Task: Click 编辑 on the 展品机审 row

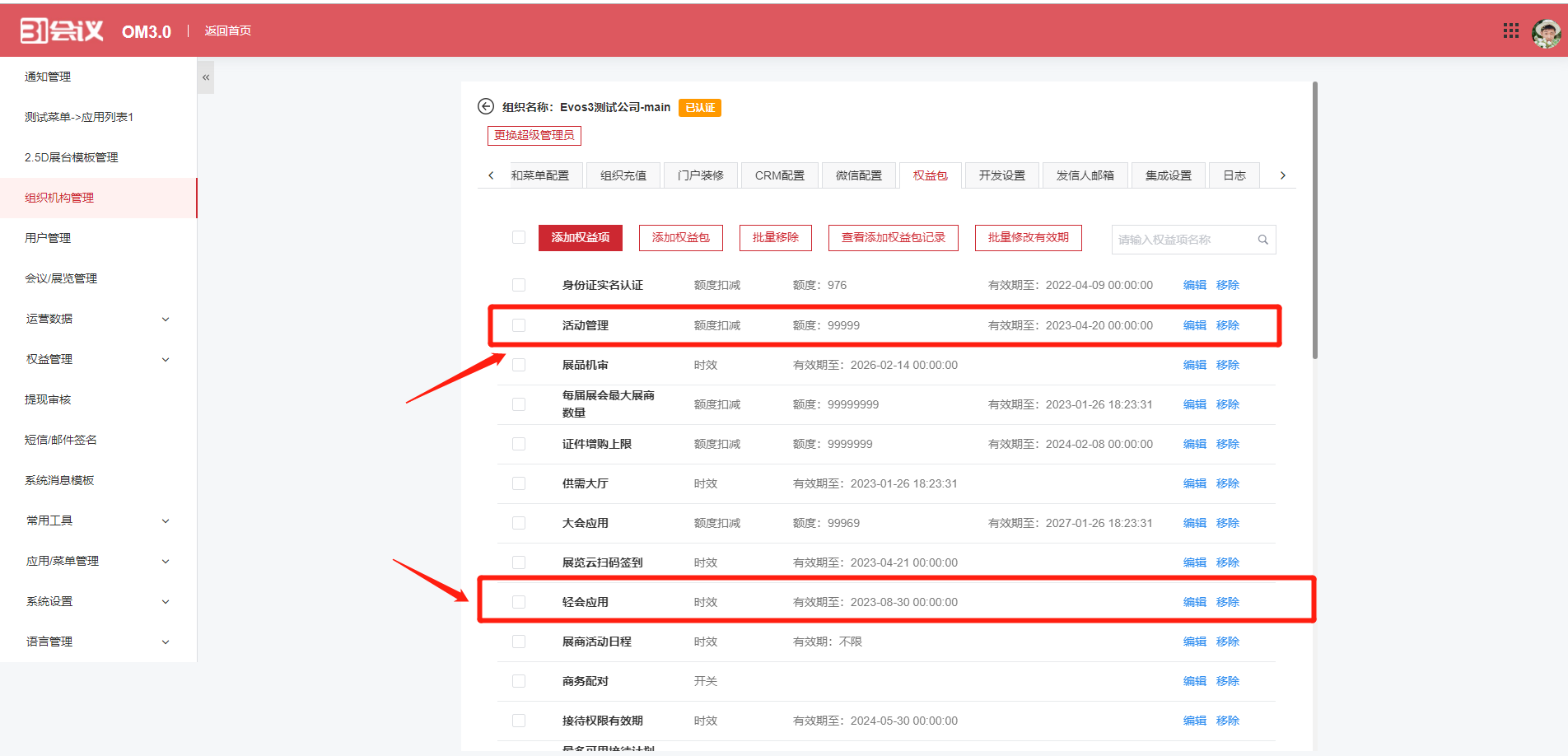Action: coord(1194,364)
